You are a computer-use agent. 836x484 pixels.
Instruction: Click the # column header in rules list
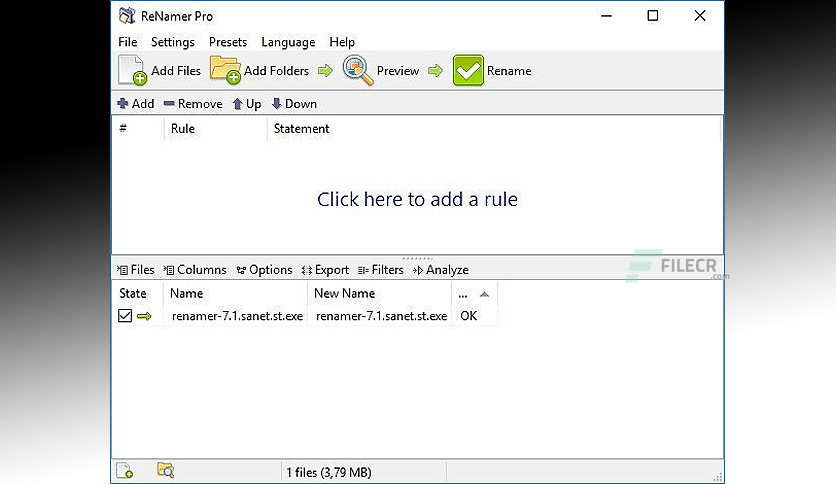click(x=138, y=128)
